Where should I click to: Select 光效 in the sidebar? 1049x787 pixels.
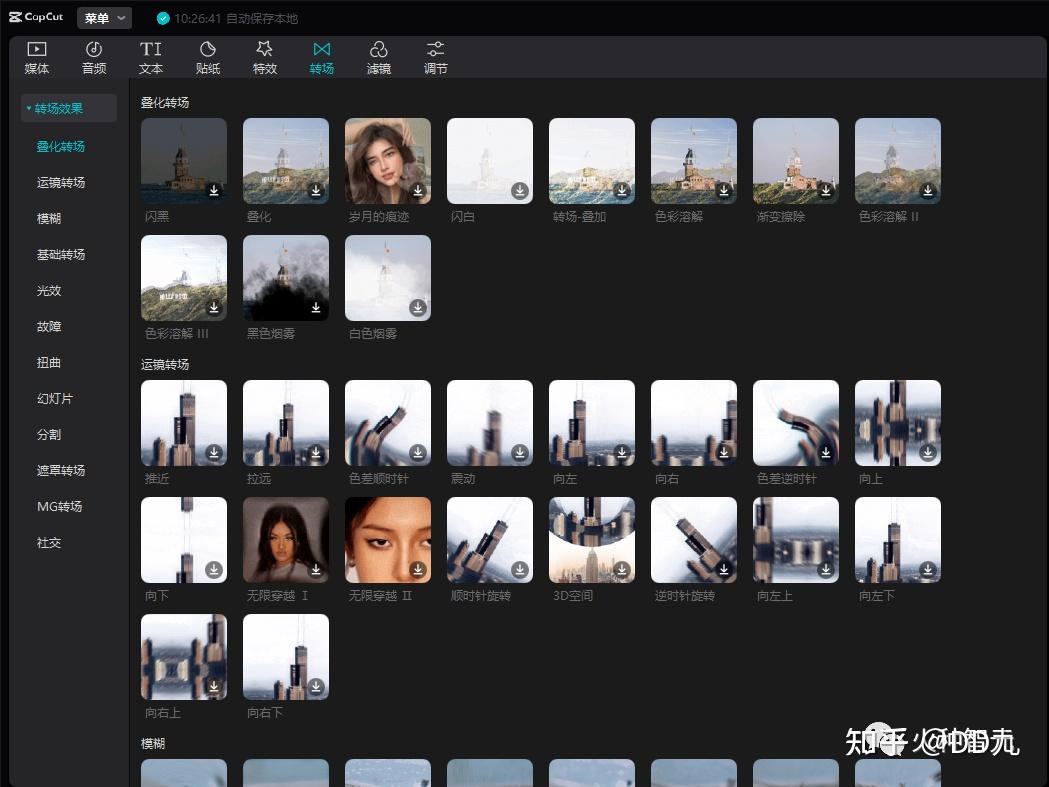click(x=49, y=290)
